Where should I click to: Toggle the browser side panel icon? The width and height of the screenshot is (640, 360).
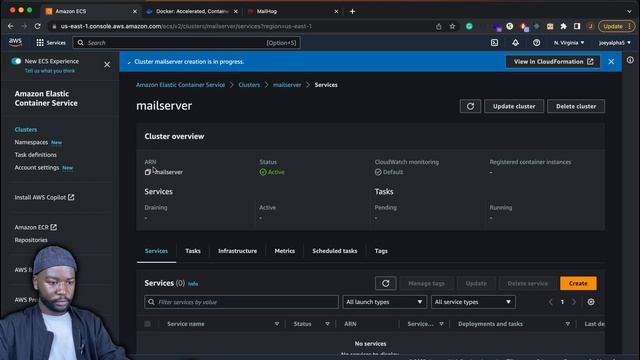point(577,26)
